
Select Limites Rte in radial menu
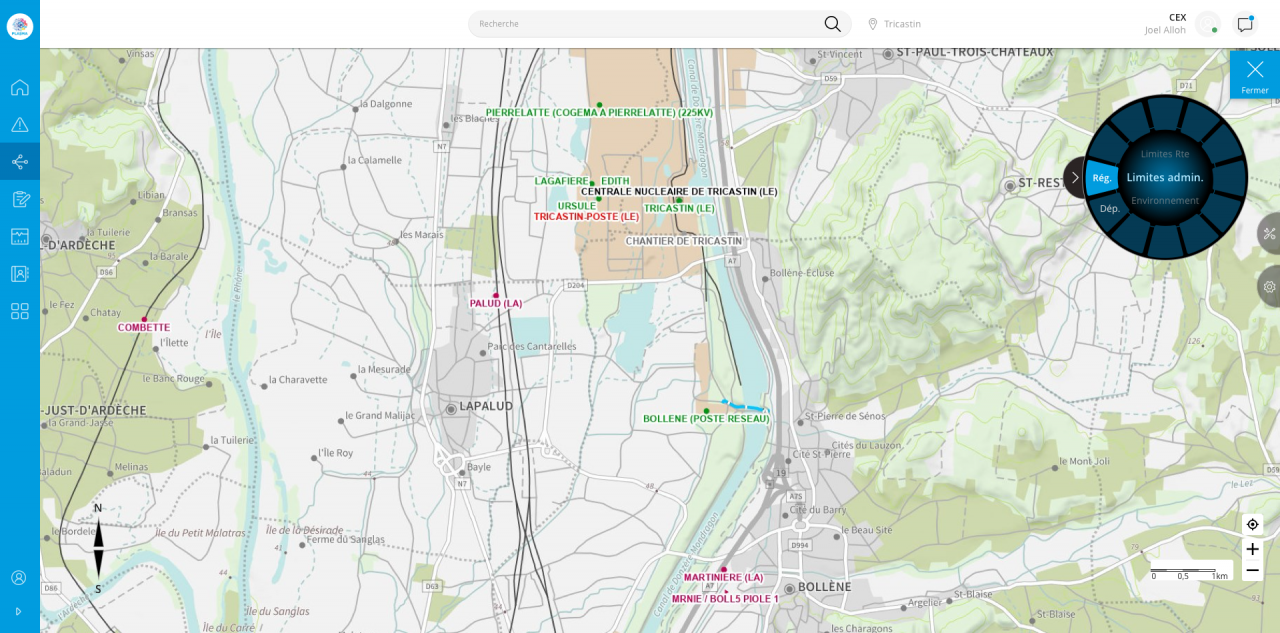[x=1165, y=154]
